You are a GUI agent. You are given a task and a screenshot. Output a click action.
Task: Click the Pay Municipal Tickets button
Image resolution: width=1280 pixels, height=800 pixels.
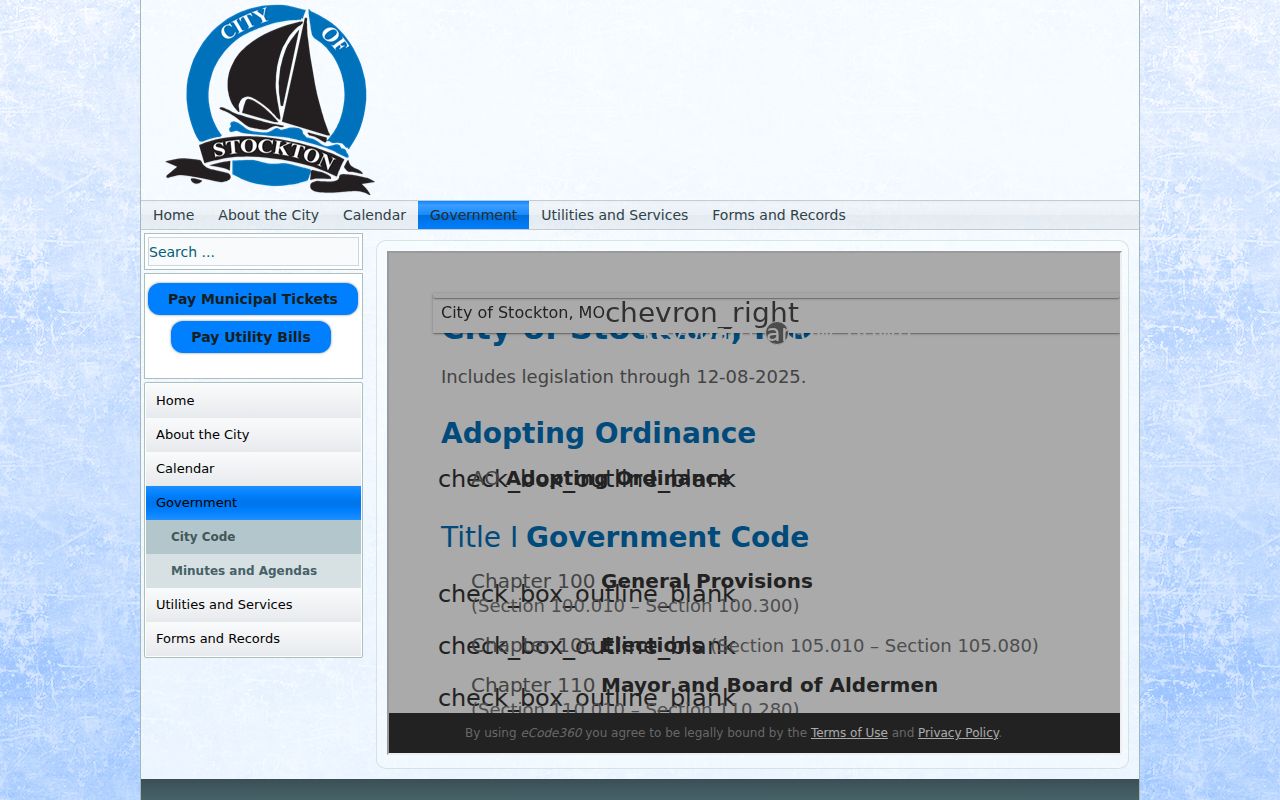coord(253,299)
